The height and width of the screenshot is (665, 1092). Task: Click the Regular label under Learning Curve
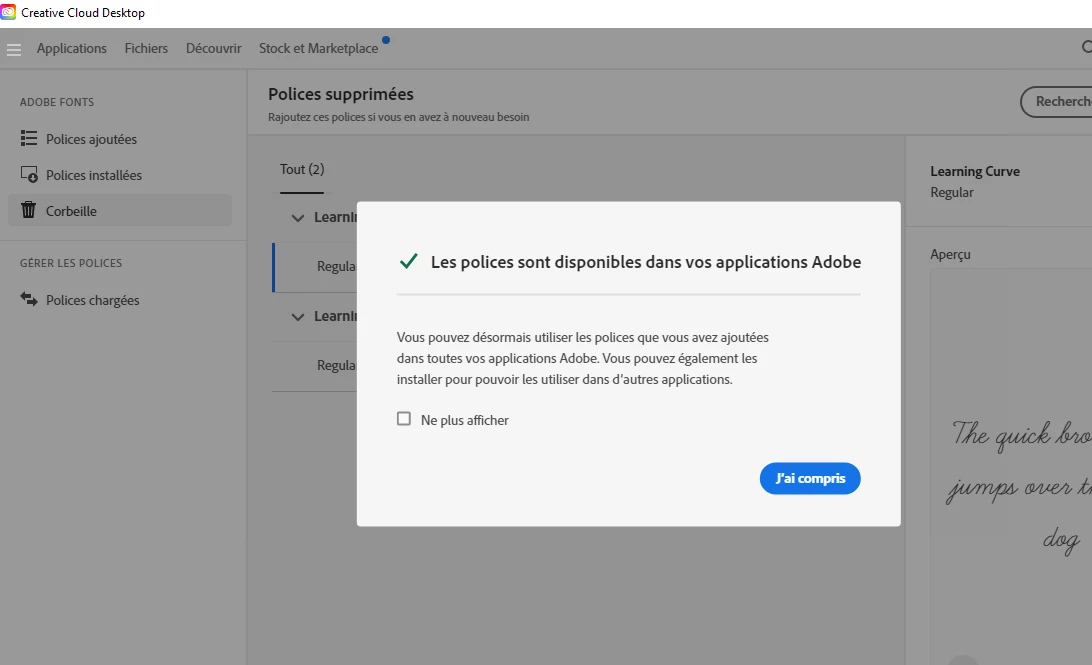click(952, 192)
